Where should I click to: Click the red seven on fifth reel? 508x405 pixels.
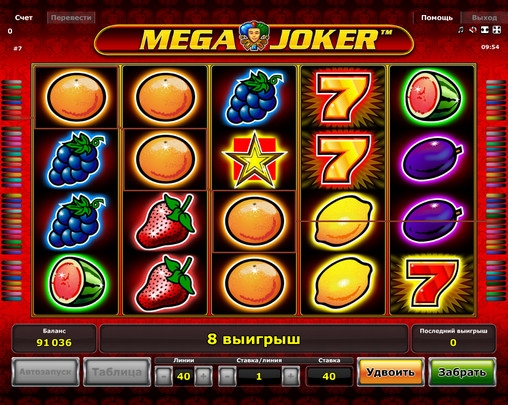click(432, 284)
